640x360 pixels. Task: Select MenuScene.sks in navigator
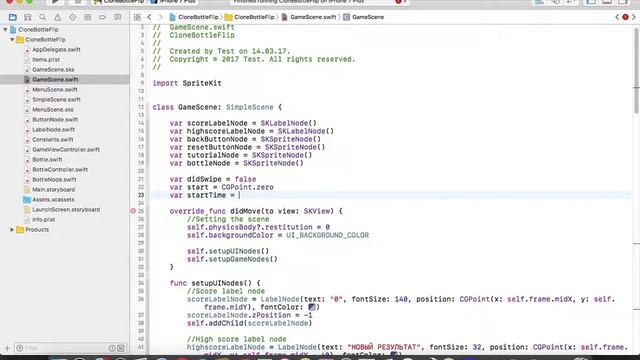coord(53,109)
